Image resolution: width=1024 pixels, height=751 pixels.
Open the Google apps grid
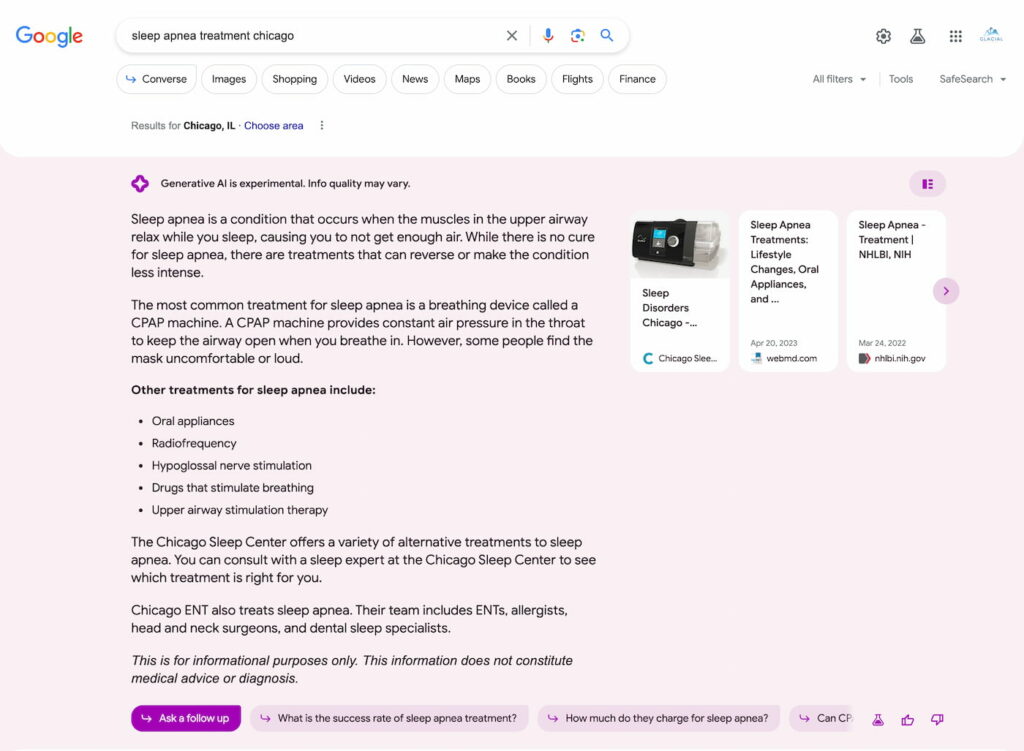click(955, 37)
